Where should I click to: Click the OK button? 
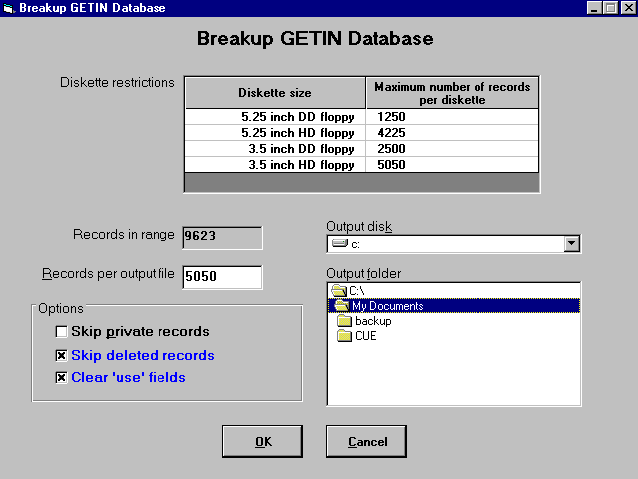point(262,442)
